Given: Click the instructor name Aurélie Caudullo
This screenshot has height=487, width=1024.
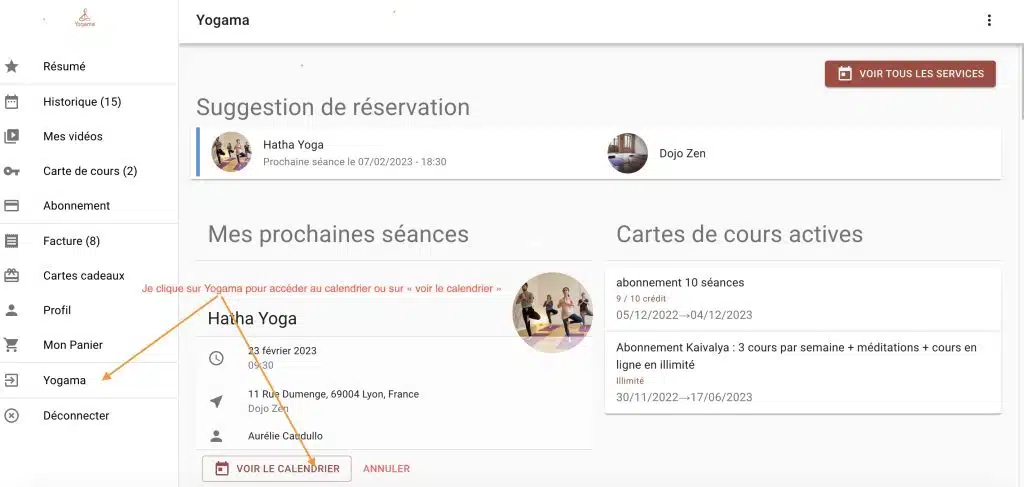Looking at the screenshot, I should click(285, 436).
